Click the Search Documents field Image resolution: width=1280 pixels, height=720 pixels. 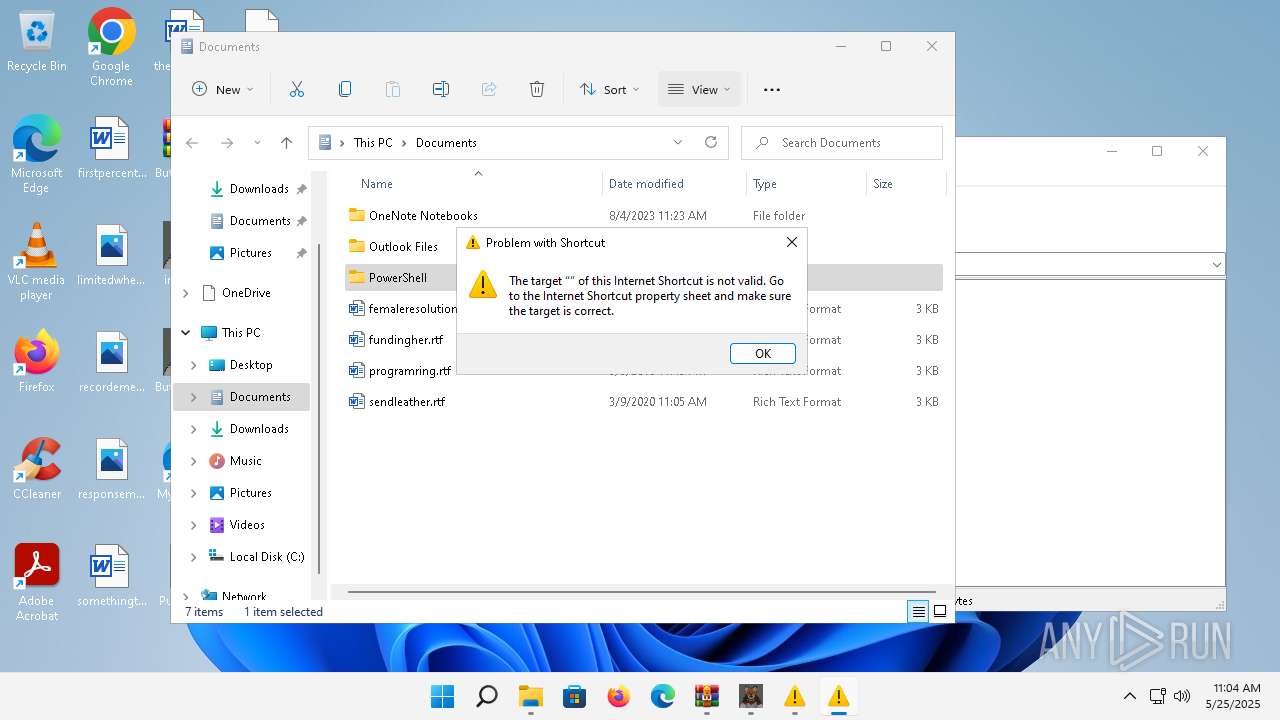(842, 143)
